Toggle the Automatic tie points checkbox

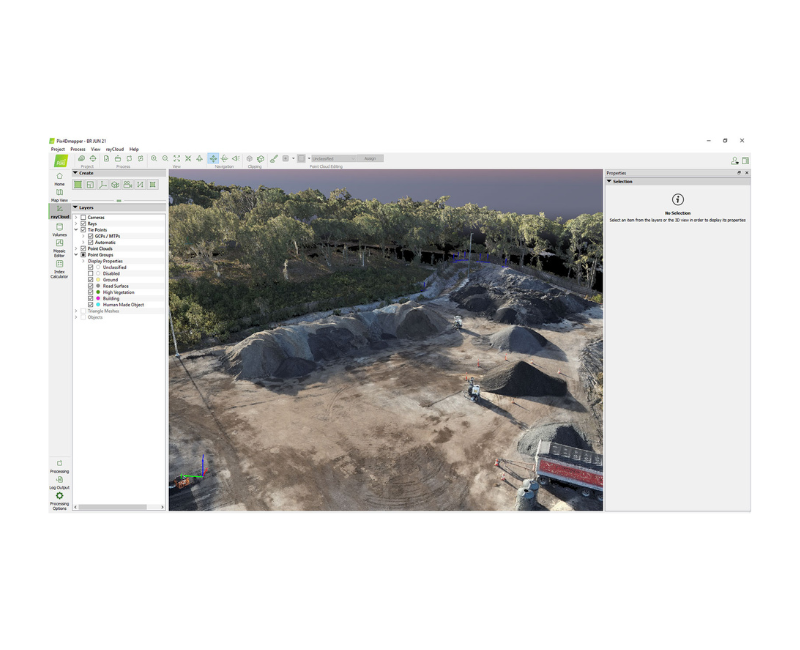coord(90,242)
